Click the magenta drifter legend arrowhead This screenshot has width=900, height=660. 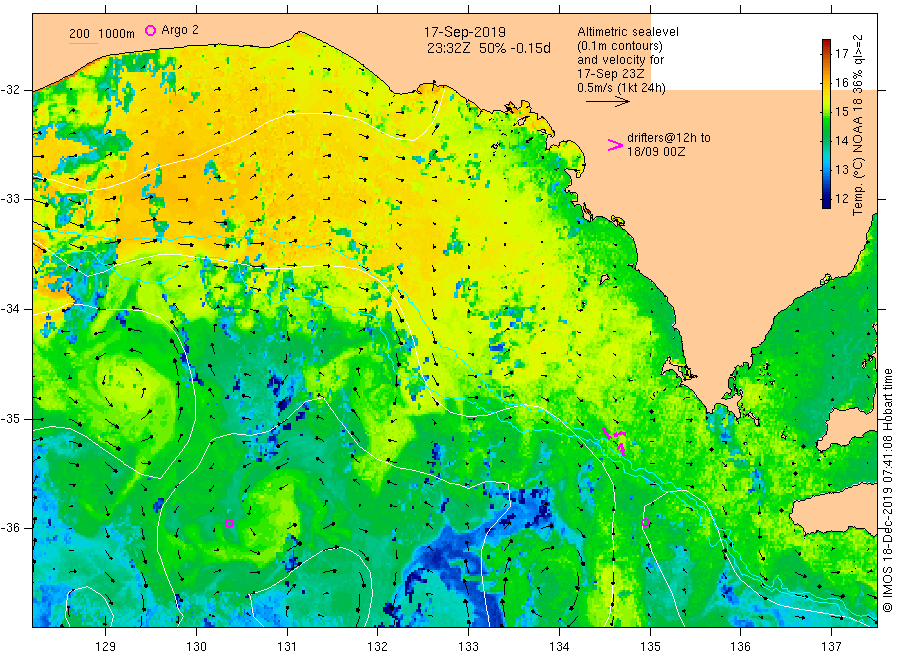tap(615, 145)
